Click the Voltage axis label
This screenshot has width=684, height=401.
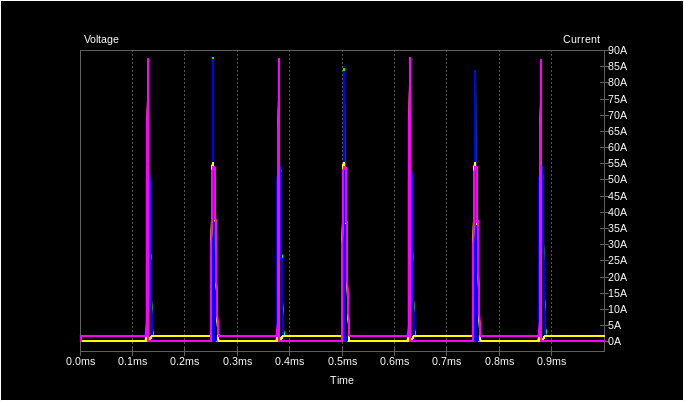coord(101,39)
